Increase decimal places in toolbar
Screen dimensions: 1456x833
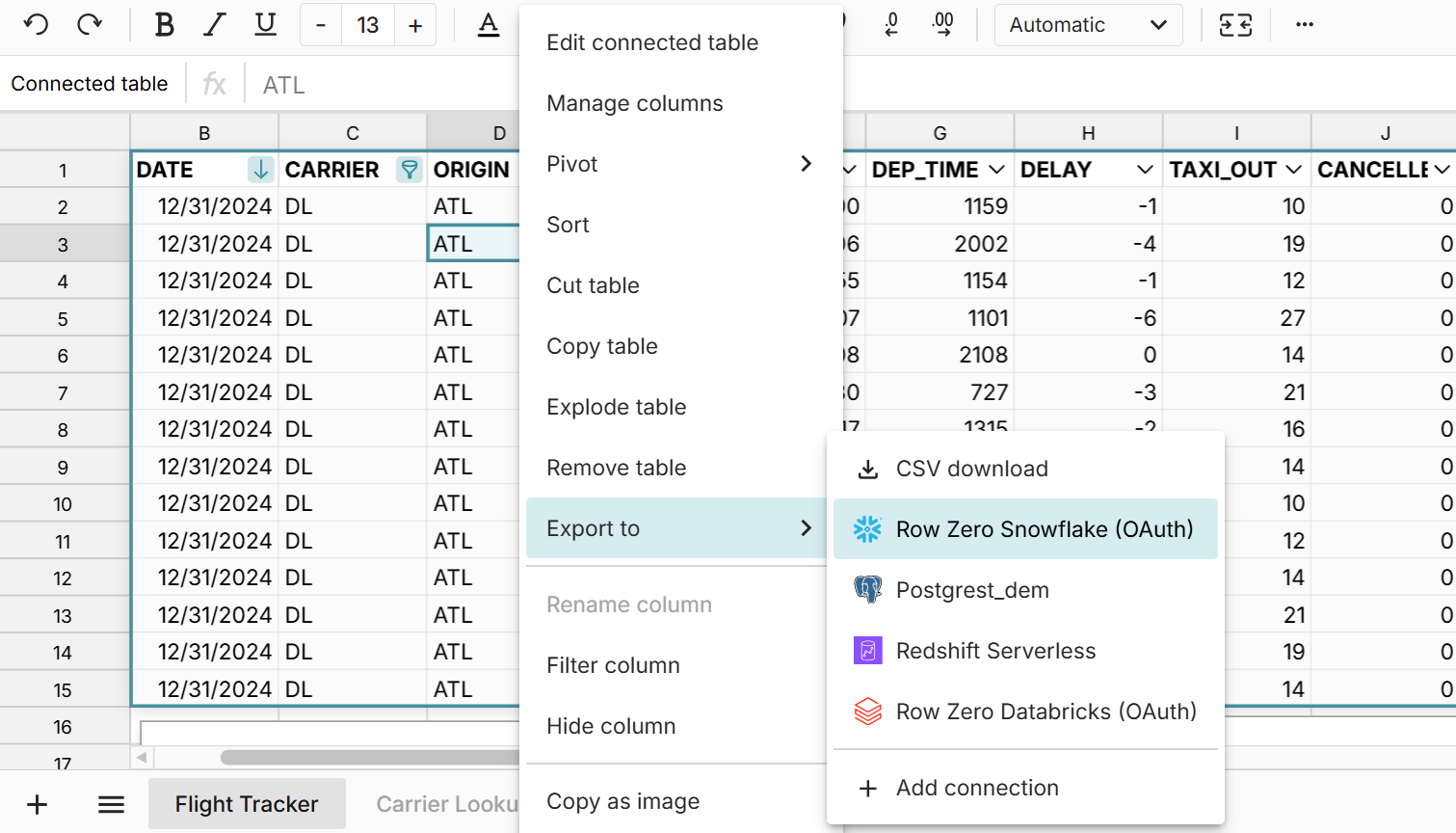coord(942,24)
